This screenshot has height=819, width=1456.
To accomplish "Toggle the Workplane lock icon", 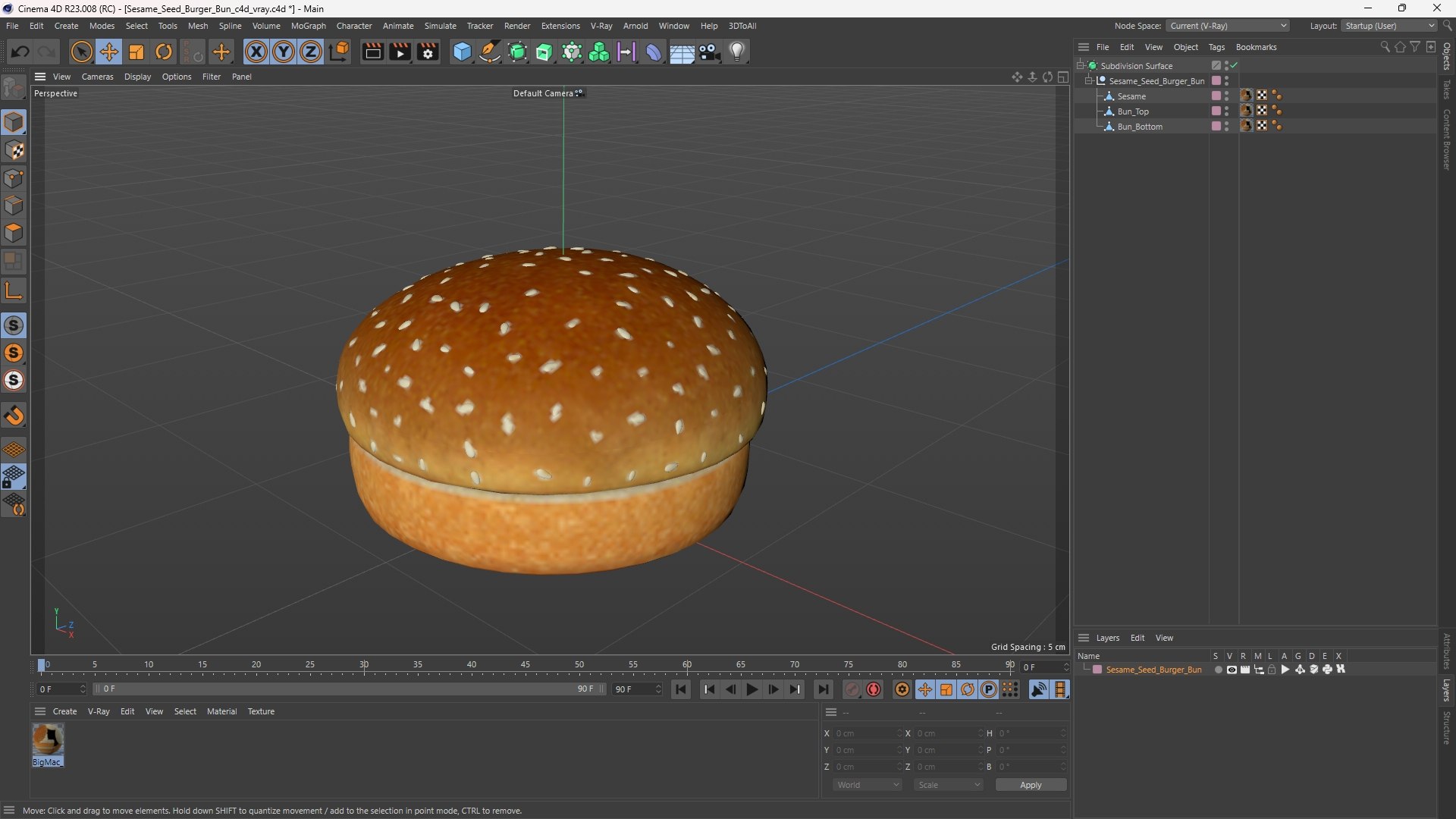I will (x=14, y=477).
